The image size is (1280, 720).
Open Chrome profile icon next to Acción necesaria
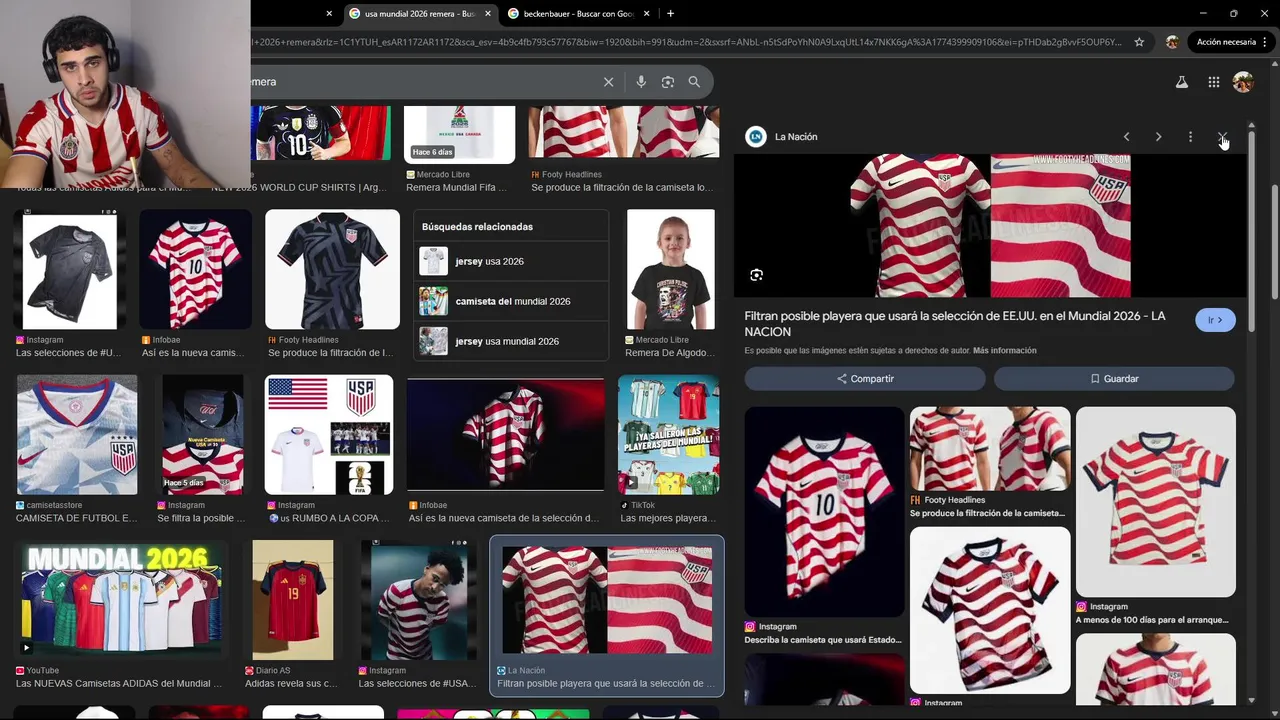point(1172,42)
